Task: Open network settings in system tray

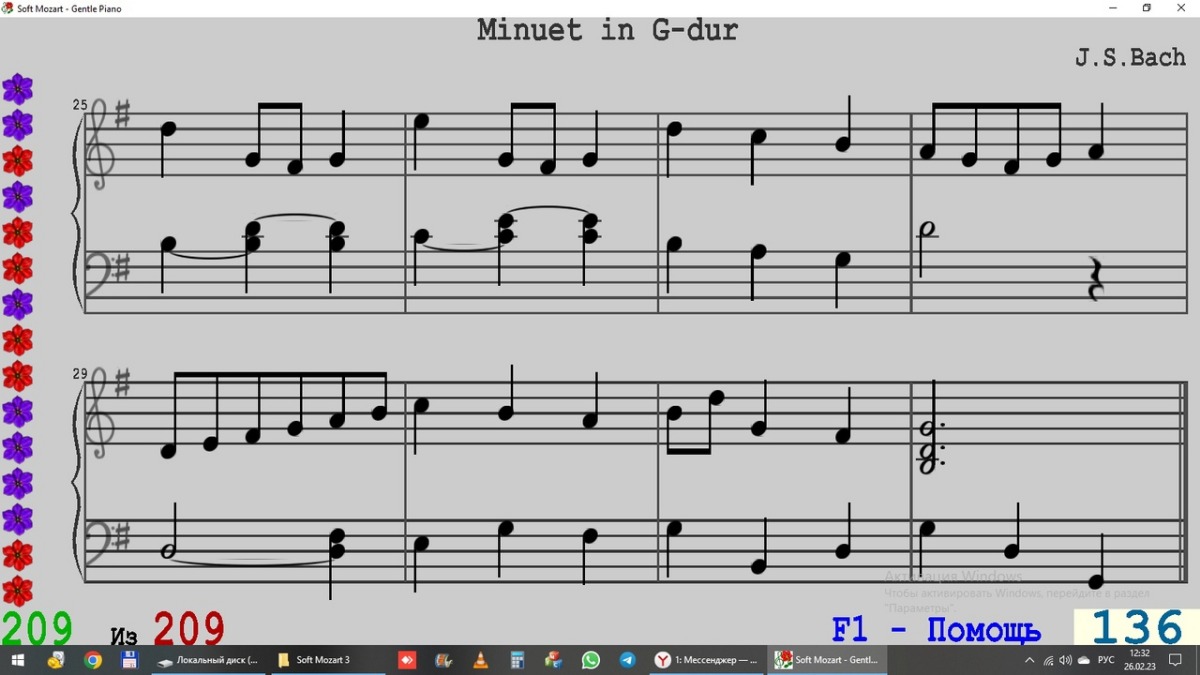Action: pos(1048,660)
